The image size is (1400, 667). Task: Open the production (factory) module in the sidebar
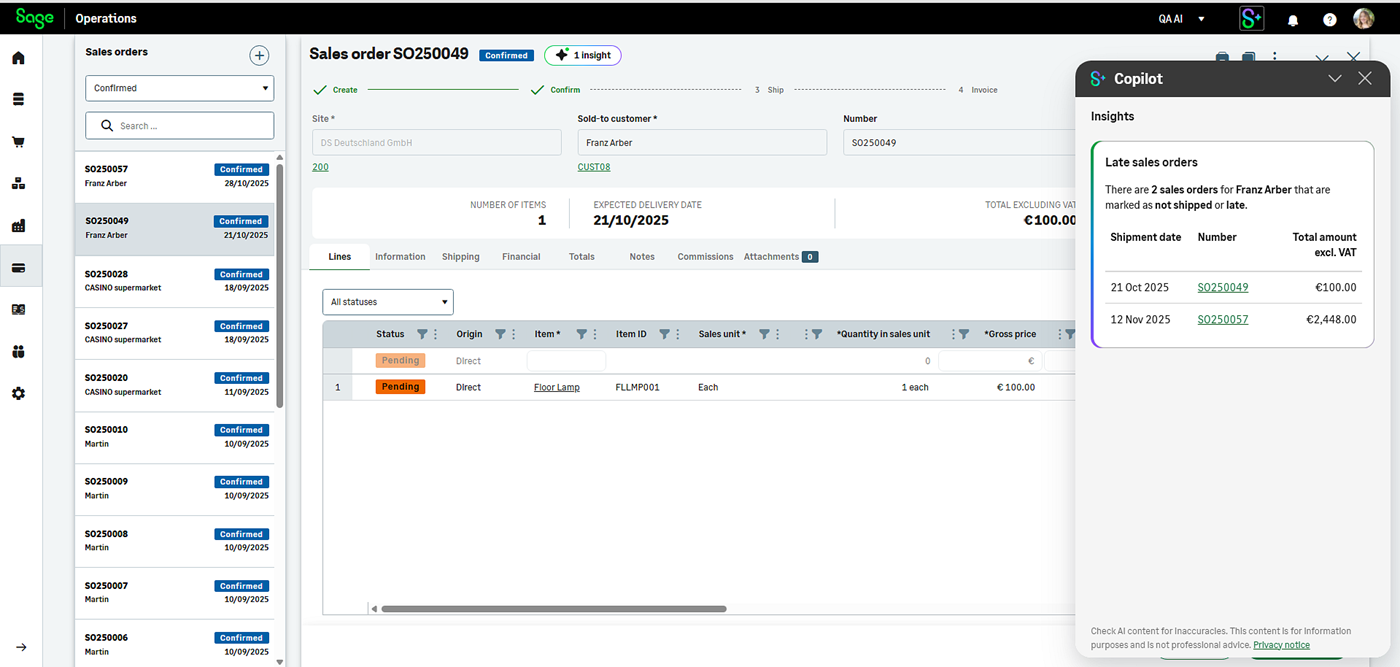[18, 225]
